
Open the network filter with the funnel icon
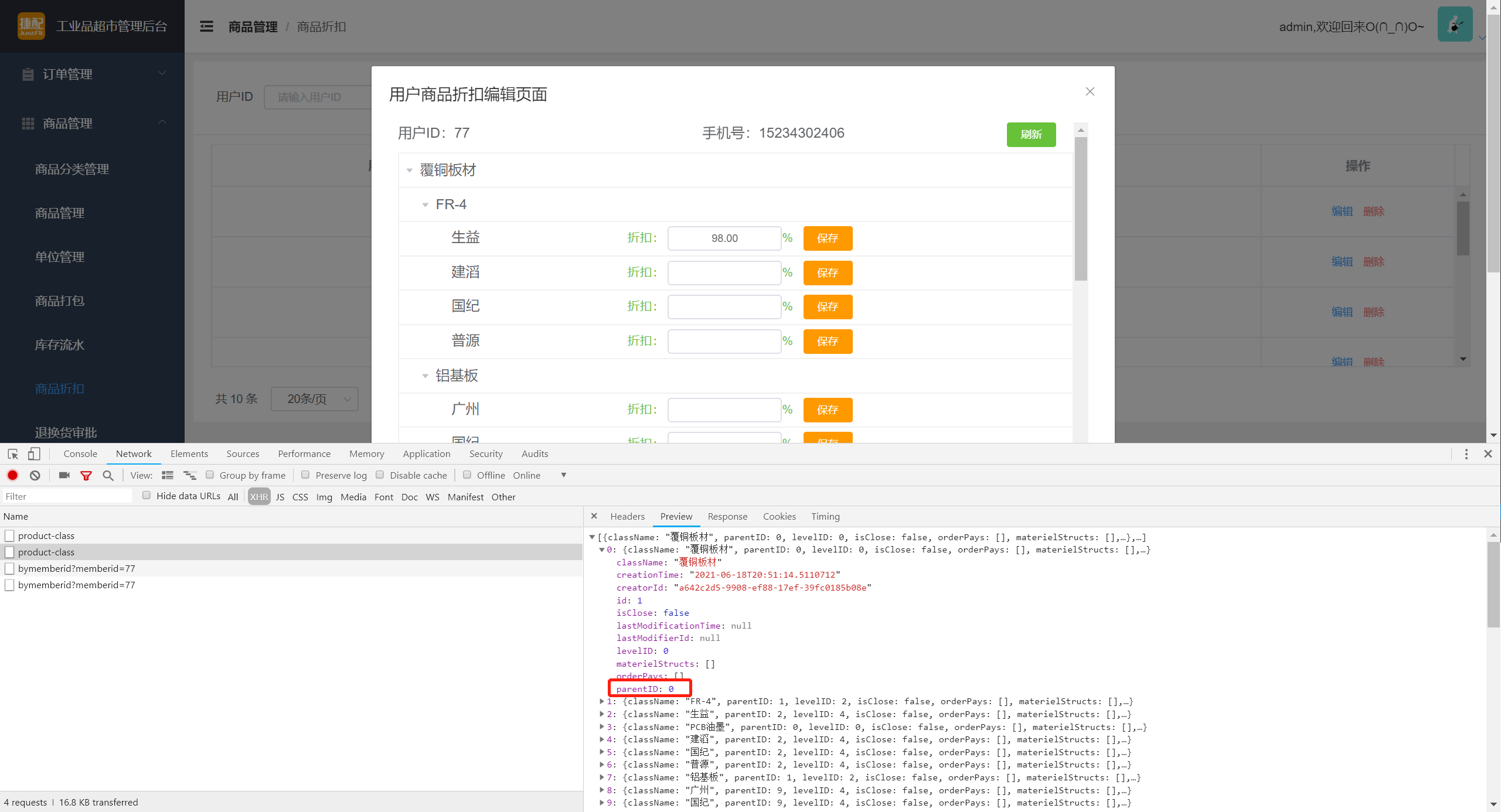[x=86, y=475]
